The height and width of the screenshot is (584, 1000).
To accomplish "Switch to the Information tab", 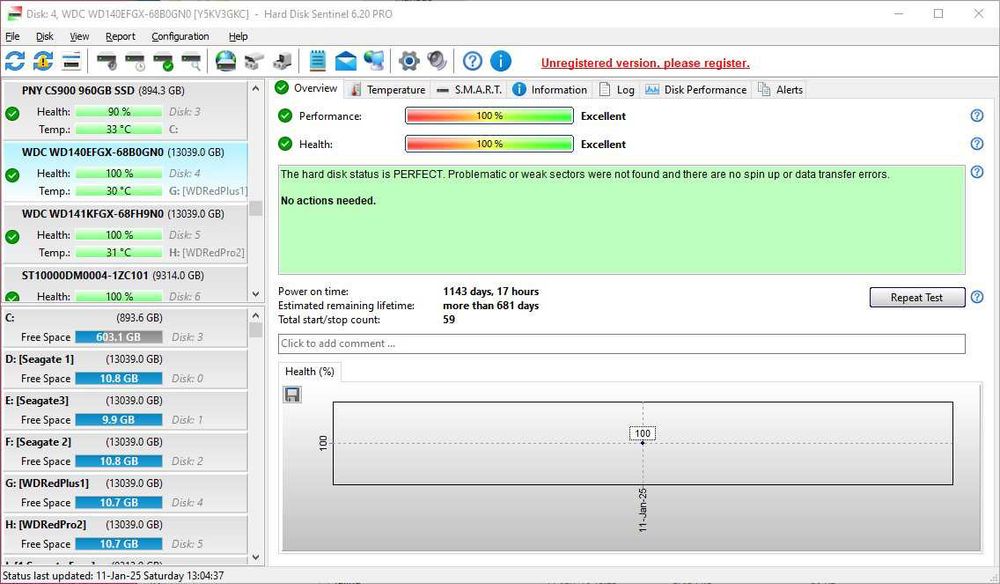I will click(x=550, y=90).
